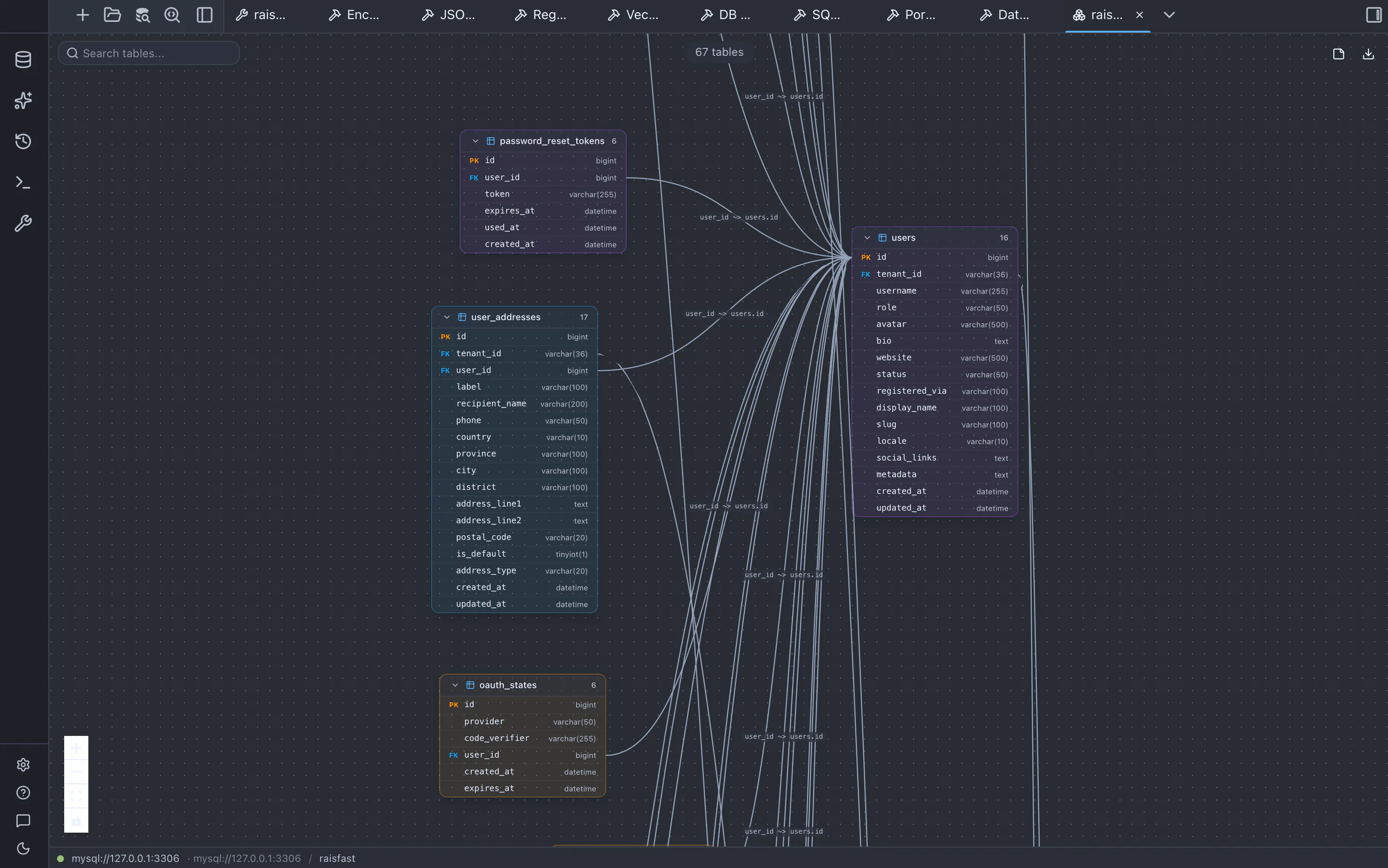Select is_default row in user_addresses
This screenshot has height=868, width=1388.
tap(514, 554)
